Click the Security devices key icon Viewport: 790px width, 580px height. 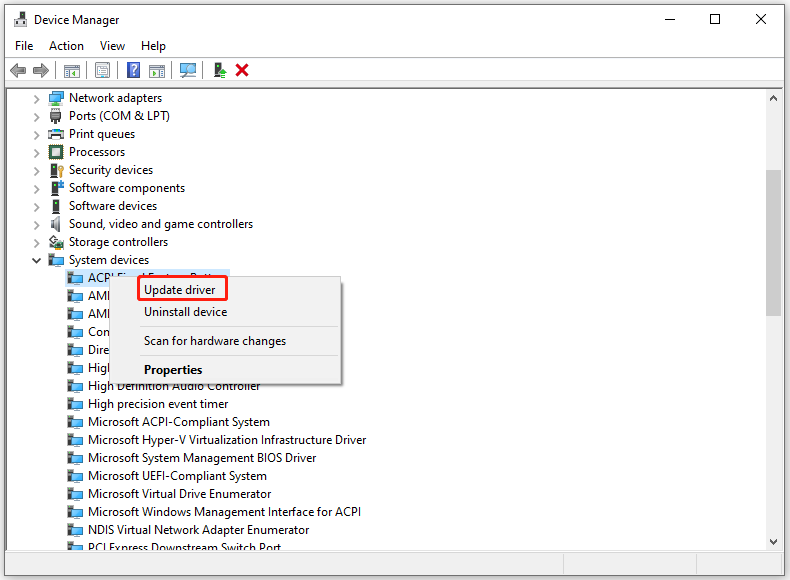(56, 170)
